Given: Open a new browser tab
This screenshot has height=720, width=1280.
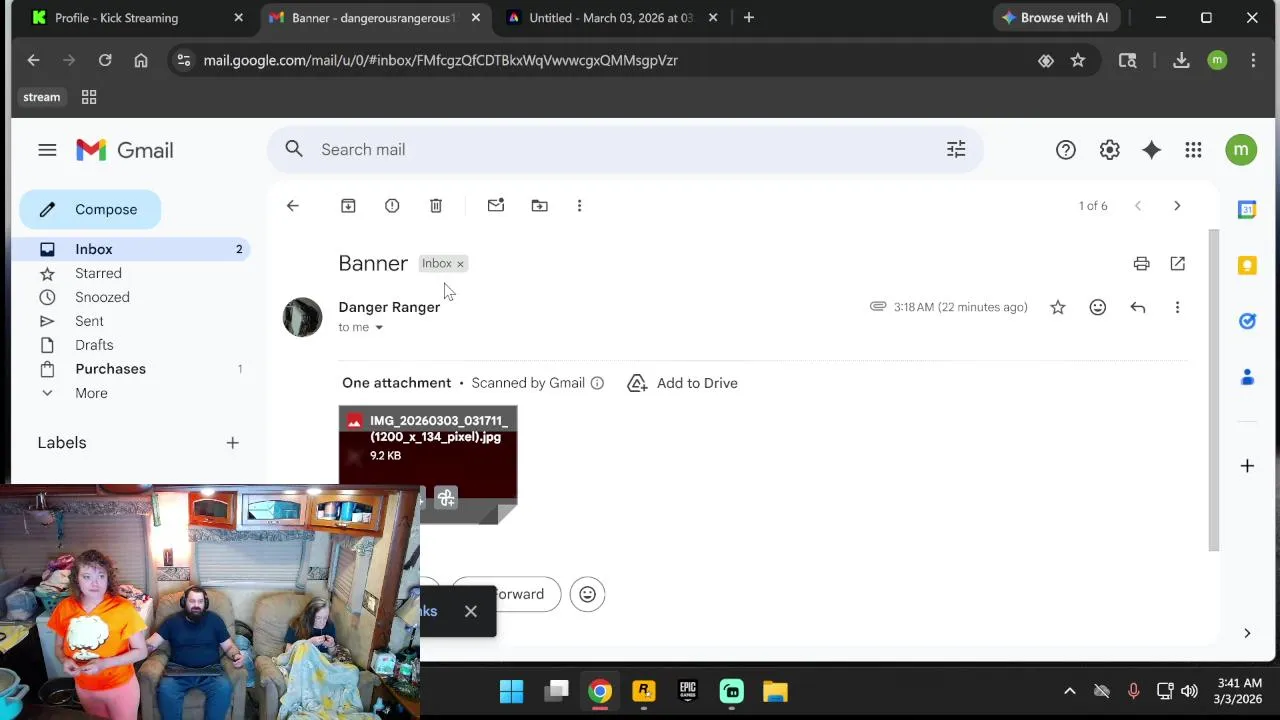Looking at the screenshot, I should coord(748,18).
